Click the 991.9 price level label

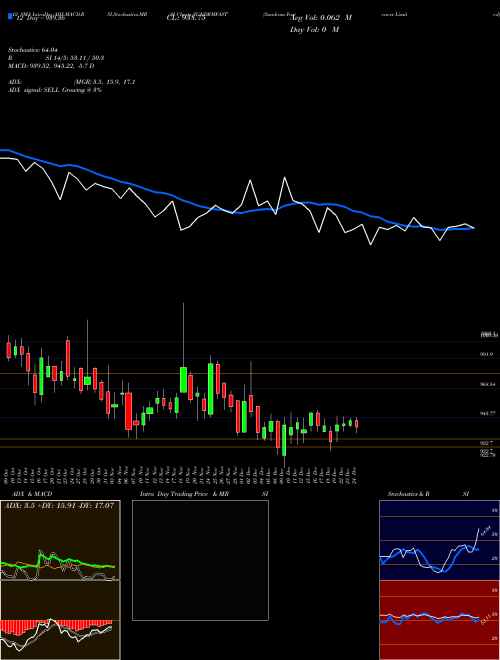tap(486, 354)
